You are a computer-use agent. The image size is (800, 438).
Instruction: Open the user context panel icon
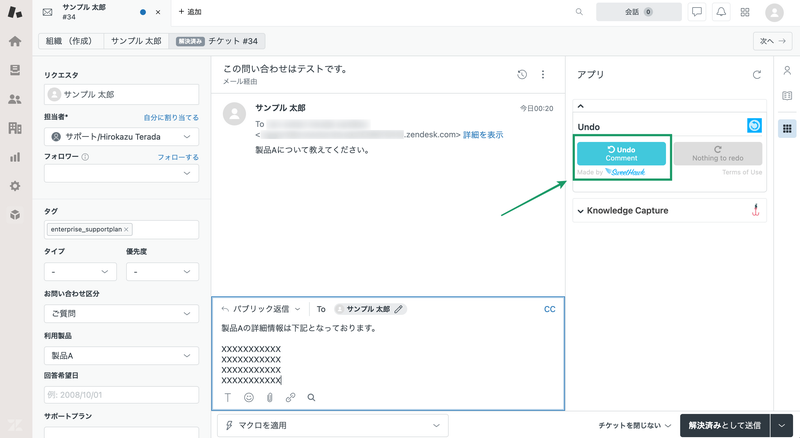point(787,71)
